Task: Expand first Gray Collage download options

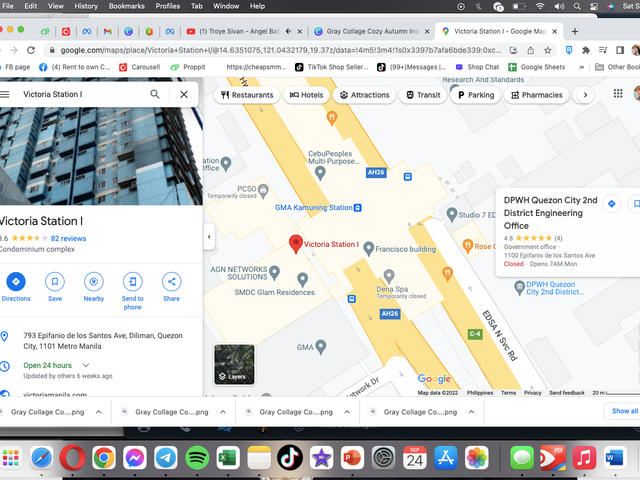Action: tap(98, 412)
